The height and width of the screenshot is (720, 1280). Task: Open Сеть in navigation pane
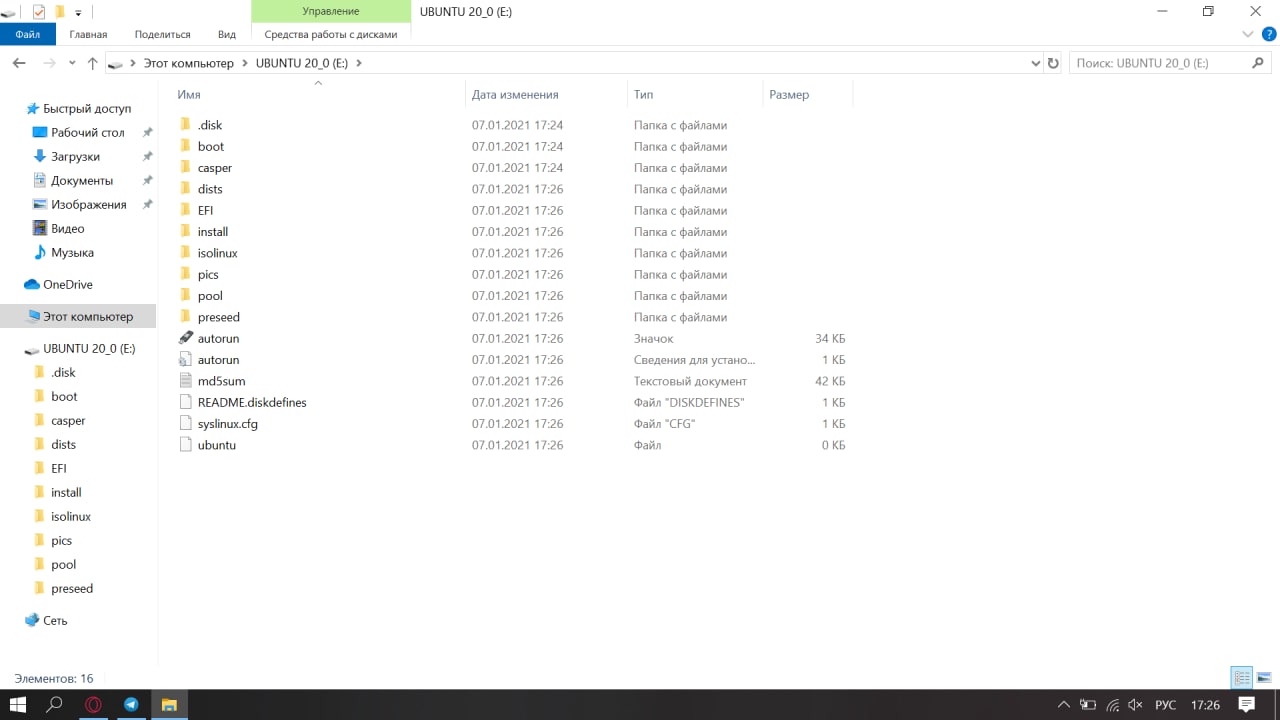tap(55, 621)
